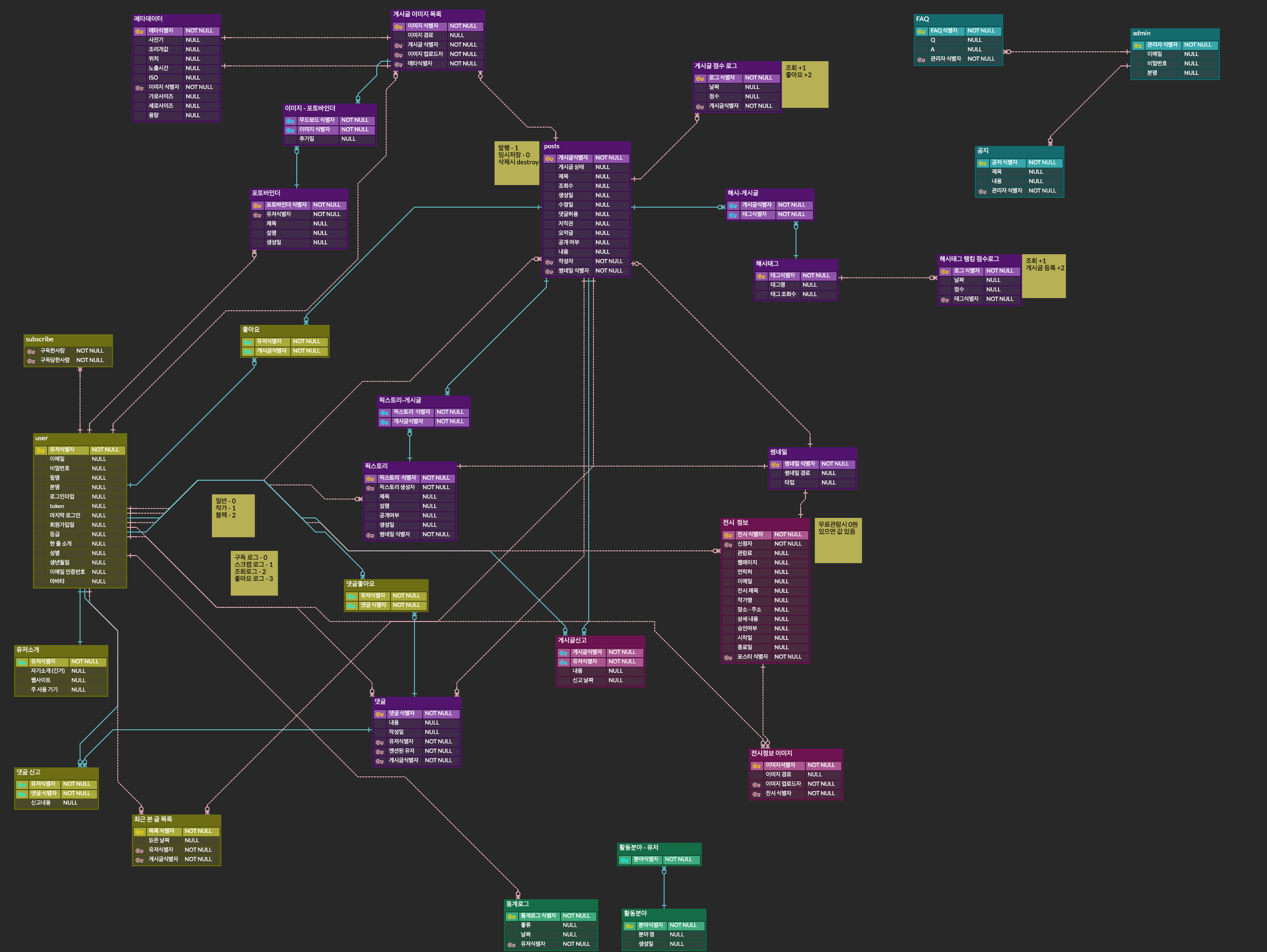Click foreign key icon beside 포스터 식별자
The image size is (1267, 952).
coord(728,658)
